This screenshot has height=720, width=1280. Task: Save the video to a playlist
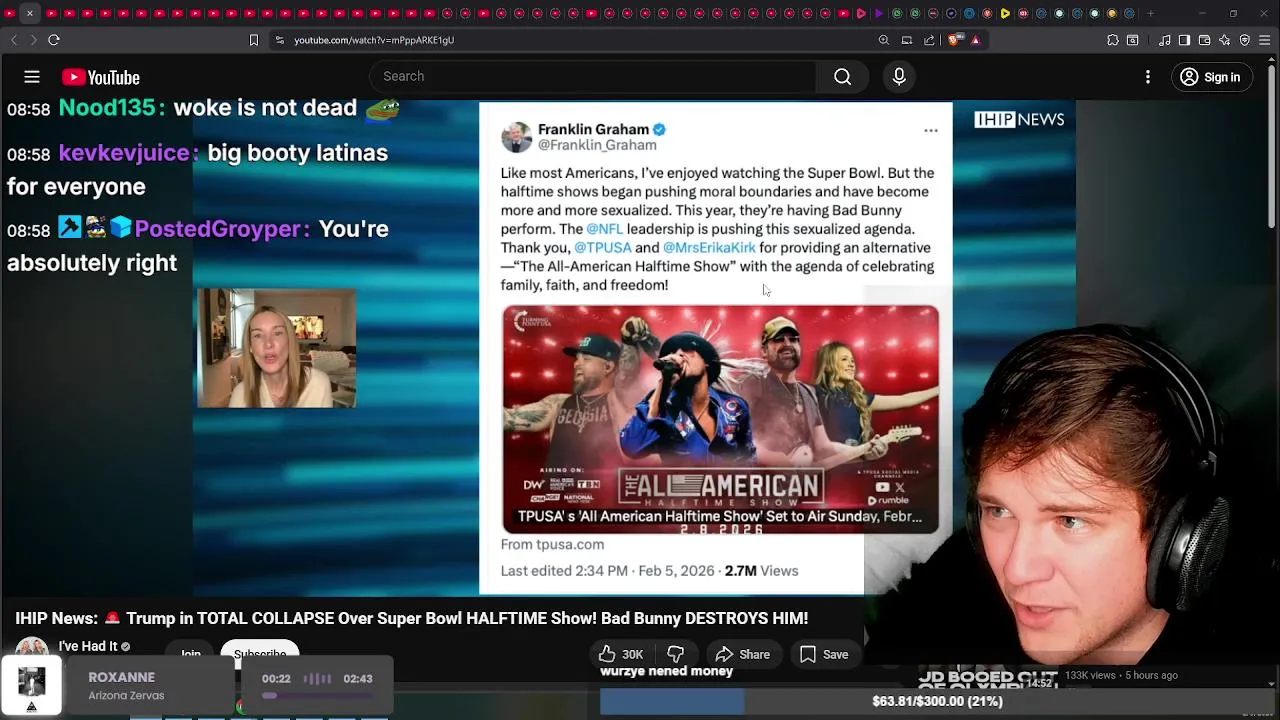[824, 654]
